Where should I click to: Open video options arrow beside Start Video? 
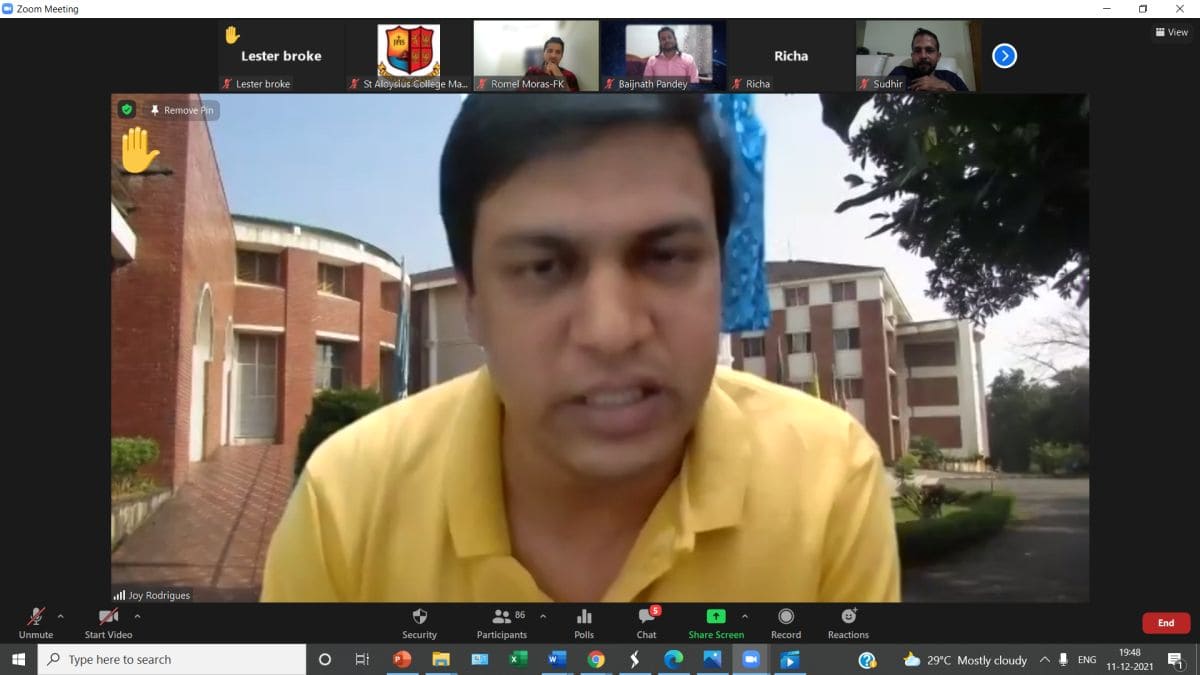pyautogui.click(x=137, y=616)
